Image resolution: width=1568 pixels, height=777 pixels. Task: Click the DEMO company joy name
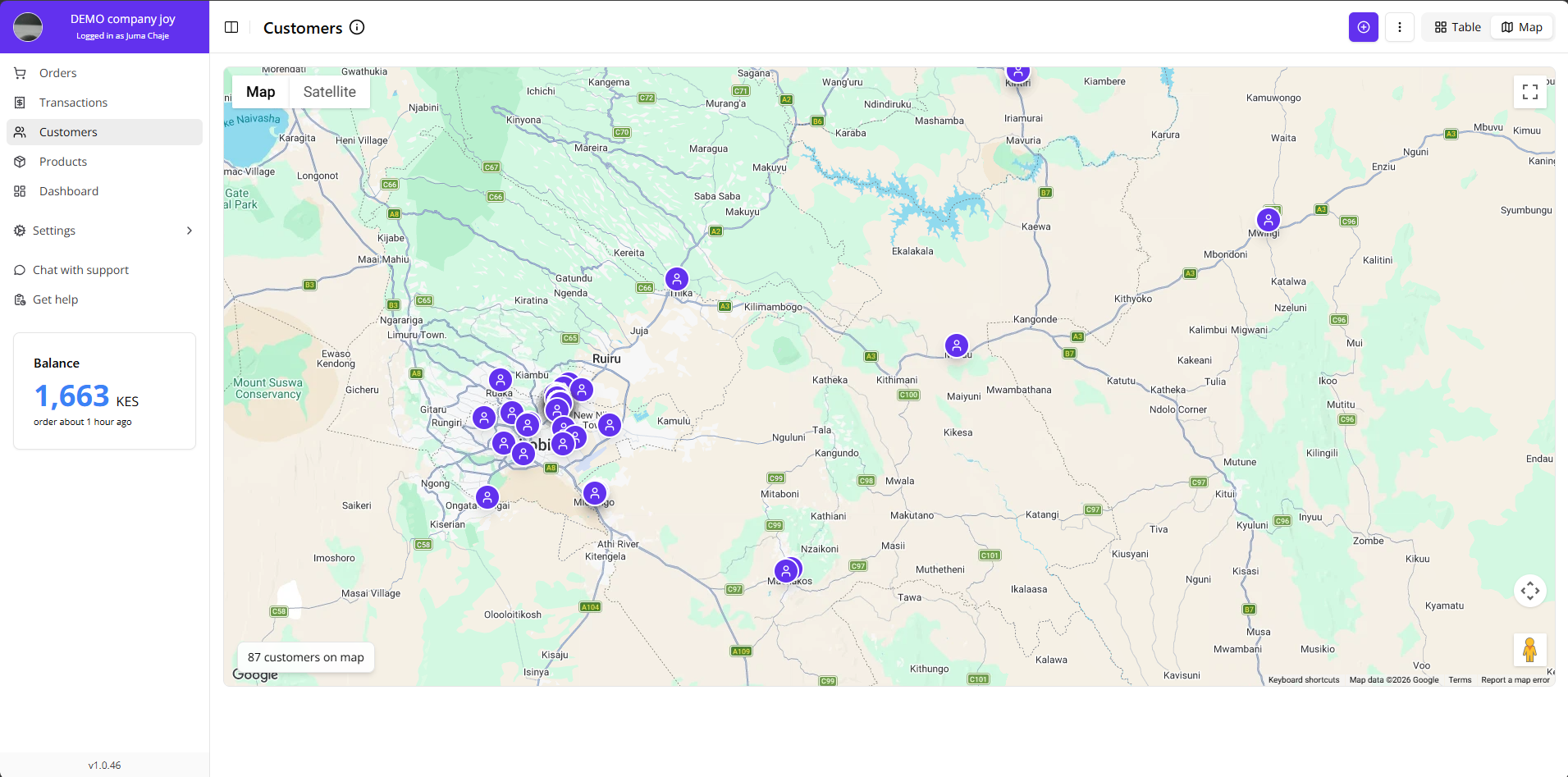(x=123, y=19)
